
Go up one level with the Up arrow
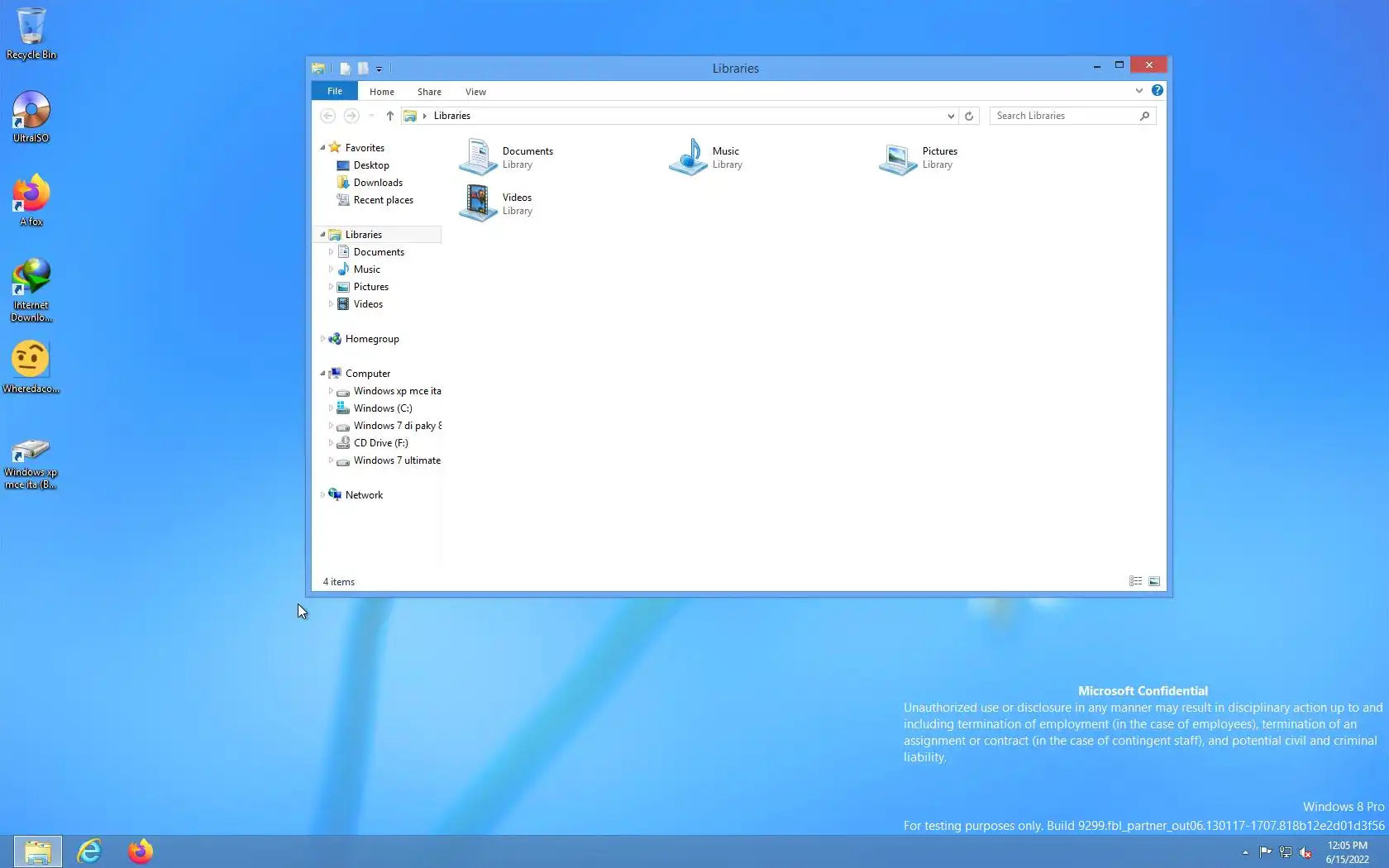pos(390,116)
